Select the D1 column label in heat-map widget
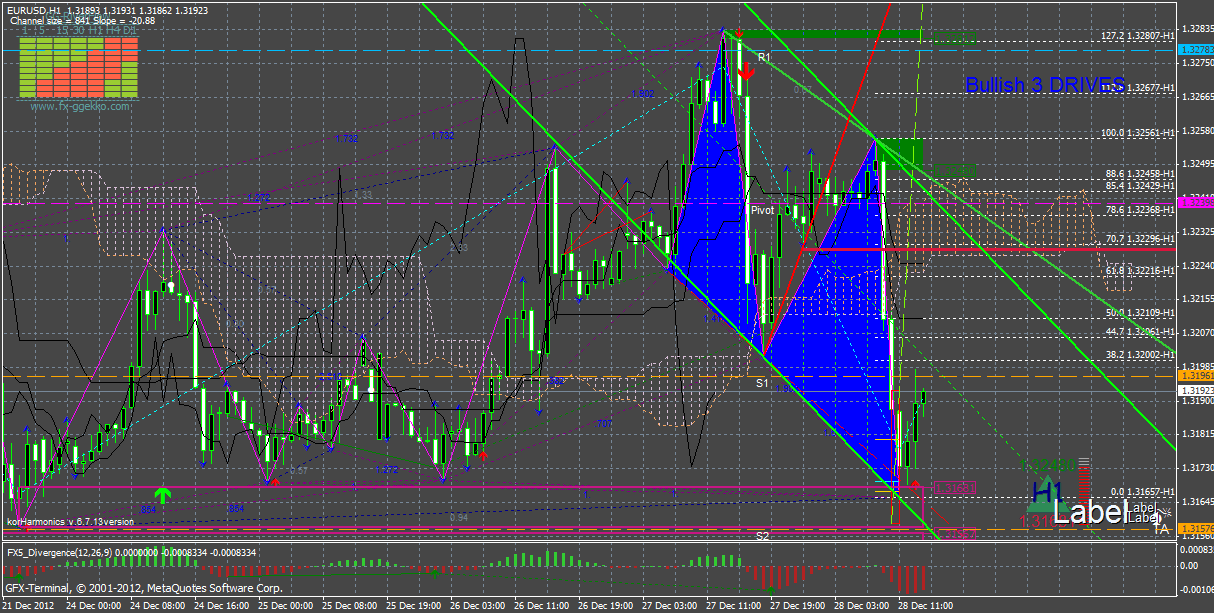 pyautogui.click(x=130, y=31)
